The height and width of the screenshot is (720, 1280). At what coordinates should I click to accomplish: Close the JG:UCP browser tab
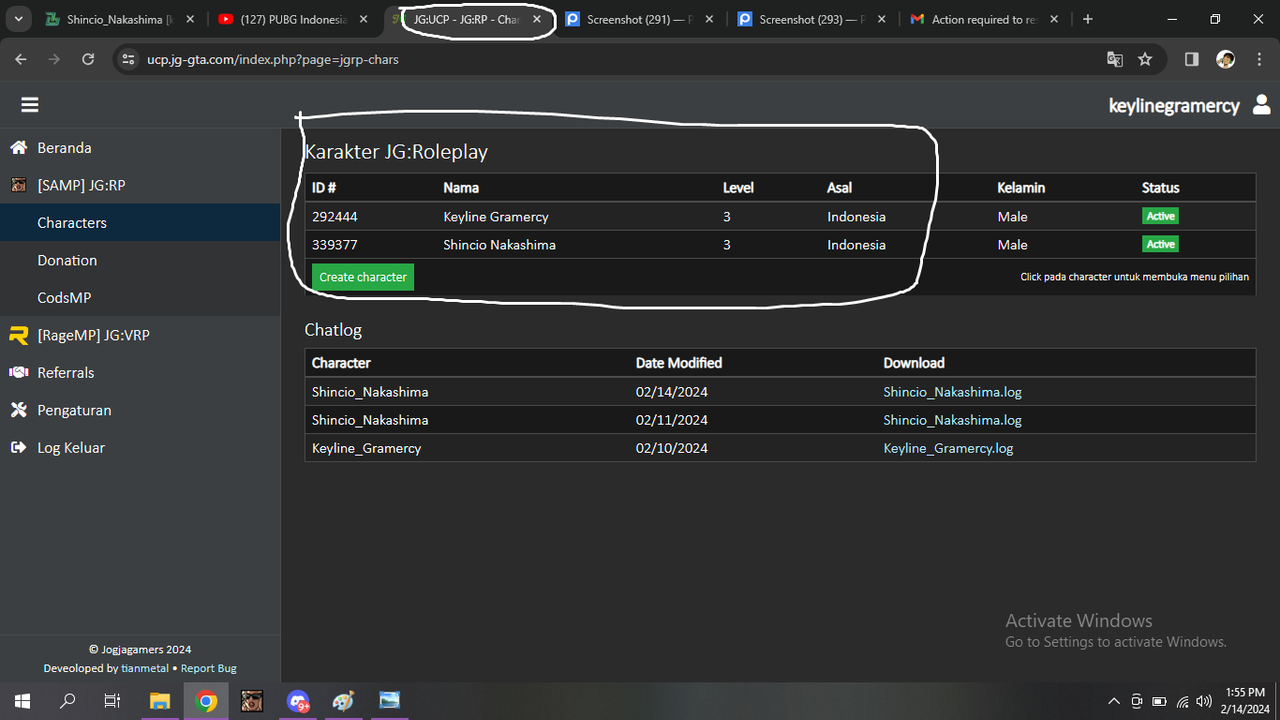(x=537, y=19)
